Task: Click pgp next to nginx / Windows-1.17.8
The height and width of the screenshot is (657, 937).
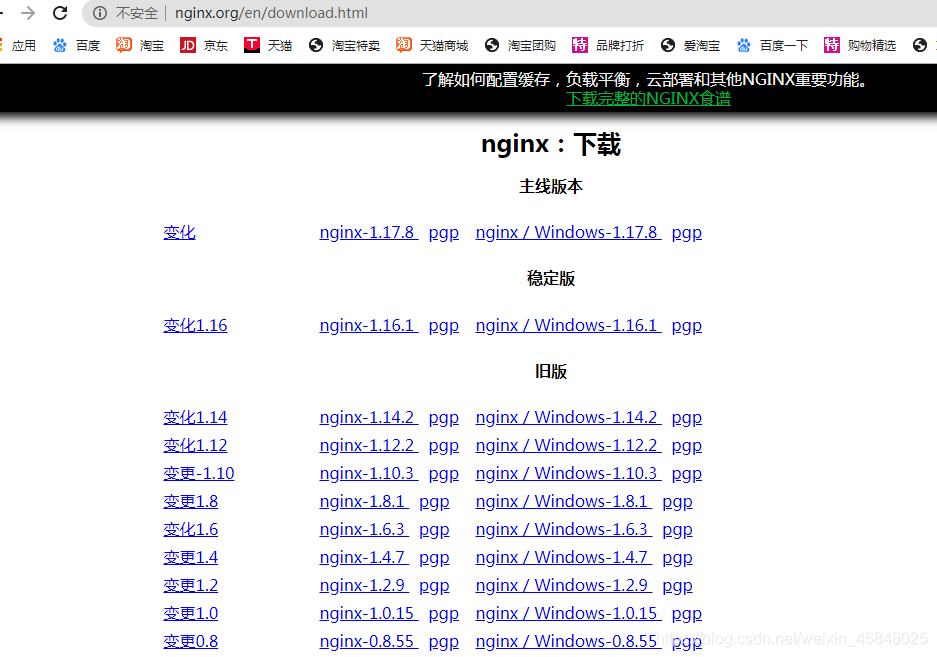Action: click(687, 233)
